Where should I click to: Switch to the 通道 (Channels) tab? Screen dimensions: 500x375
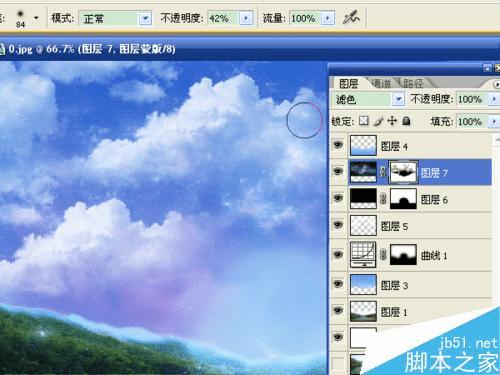(381, 83)
